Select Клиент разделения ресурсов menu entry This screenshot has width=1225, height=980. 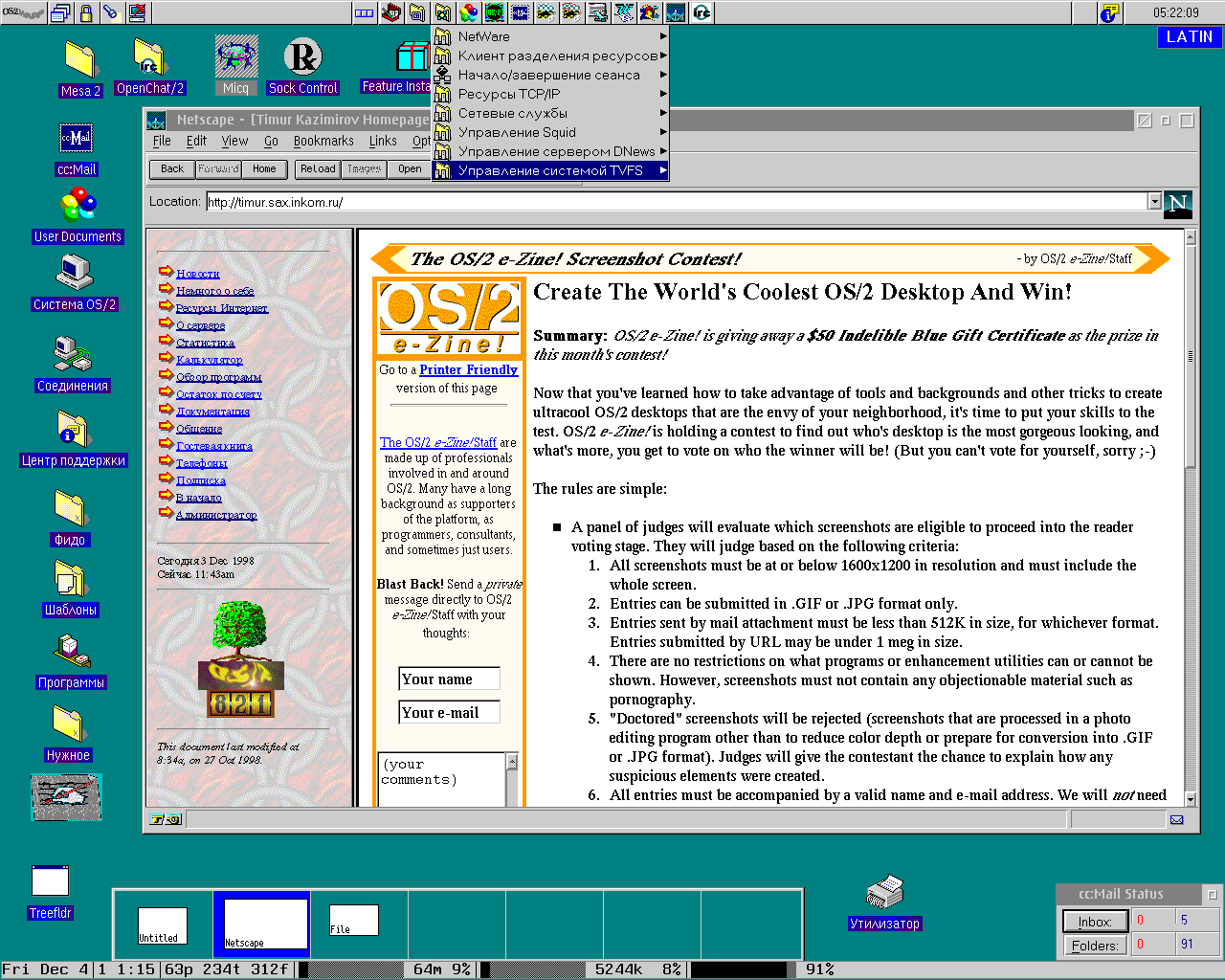coord(550,56)
